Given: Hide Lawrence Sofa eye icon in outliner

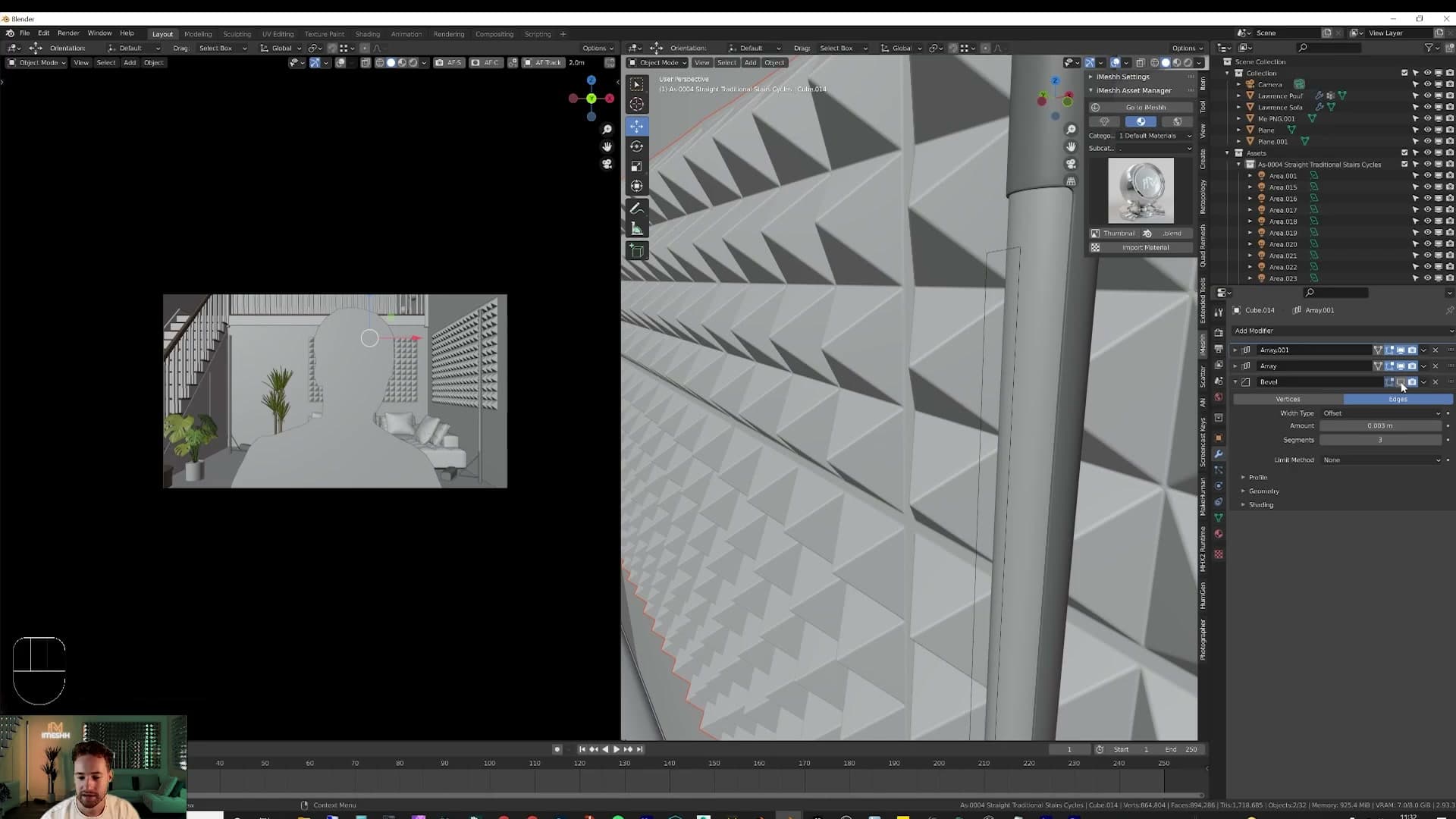Looking at the screenshot, I should [1427, 107].
